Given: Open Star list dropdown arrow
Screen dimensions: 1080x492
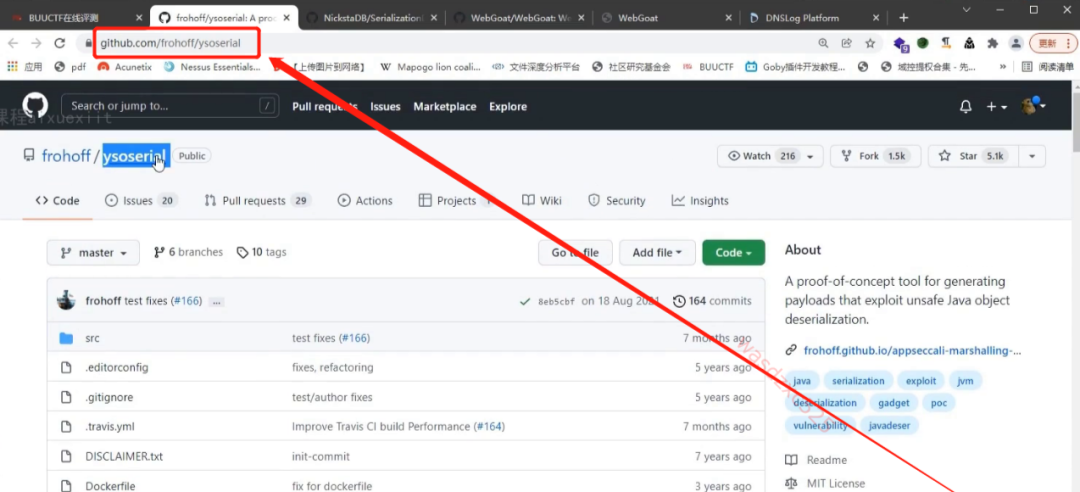Looking at the screenshot, I should click(x=1032, y=156).
